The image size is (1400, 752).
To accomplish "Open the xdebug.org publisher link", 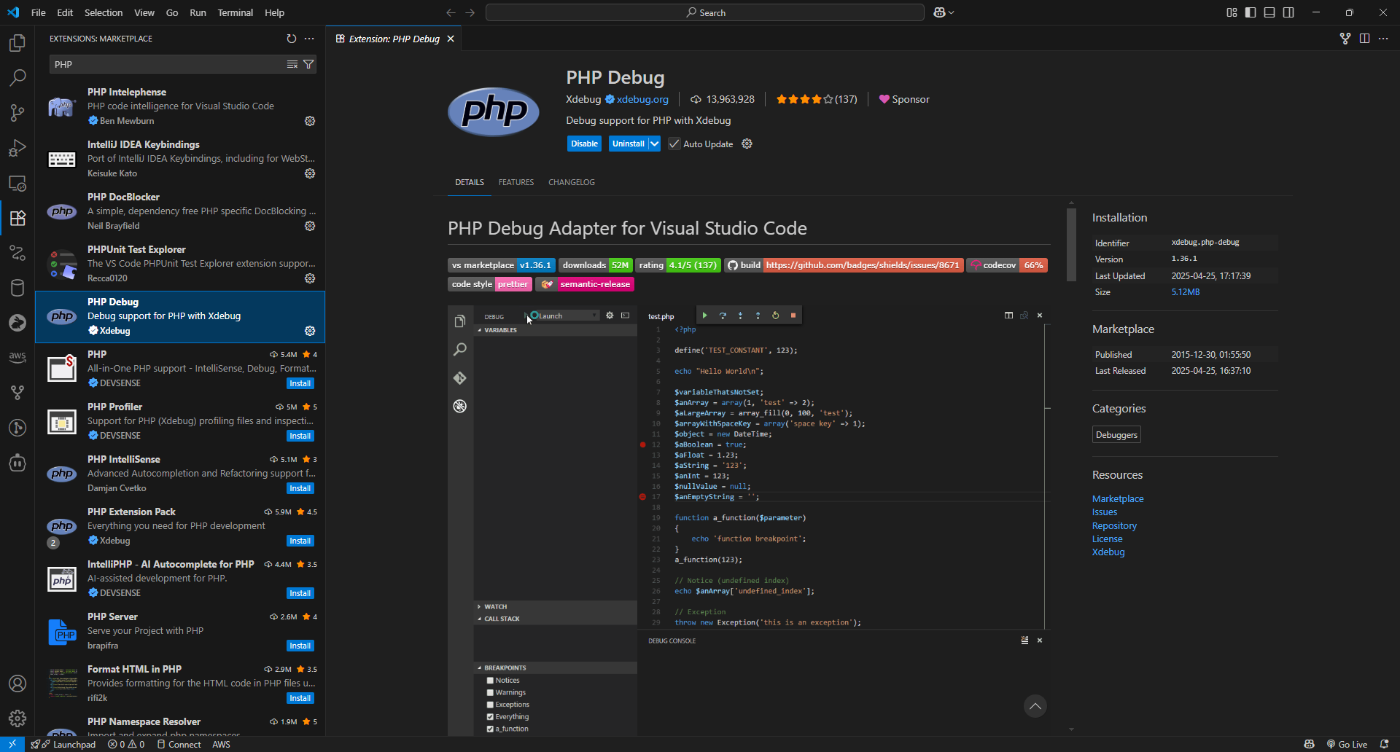I will (642, 100).
